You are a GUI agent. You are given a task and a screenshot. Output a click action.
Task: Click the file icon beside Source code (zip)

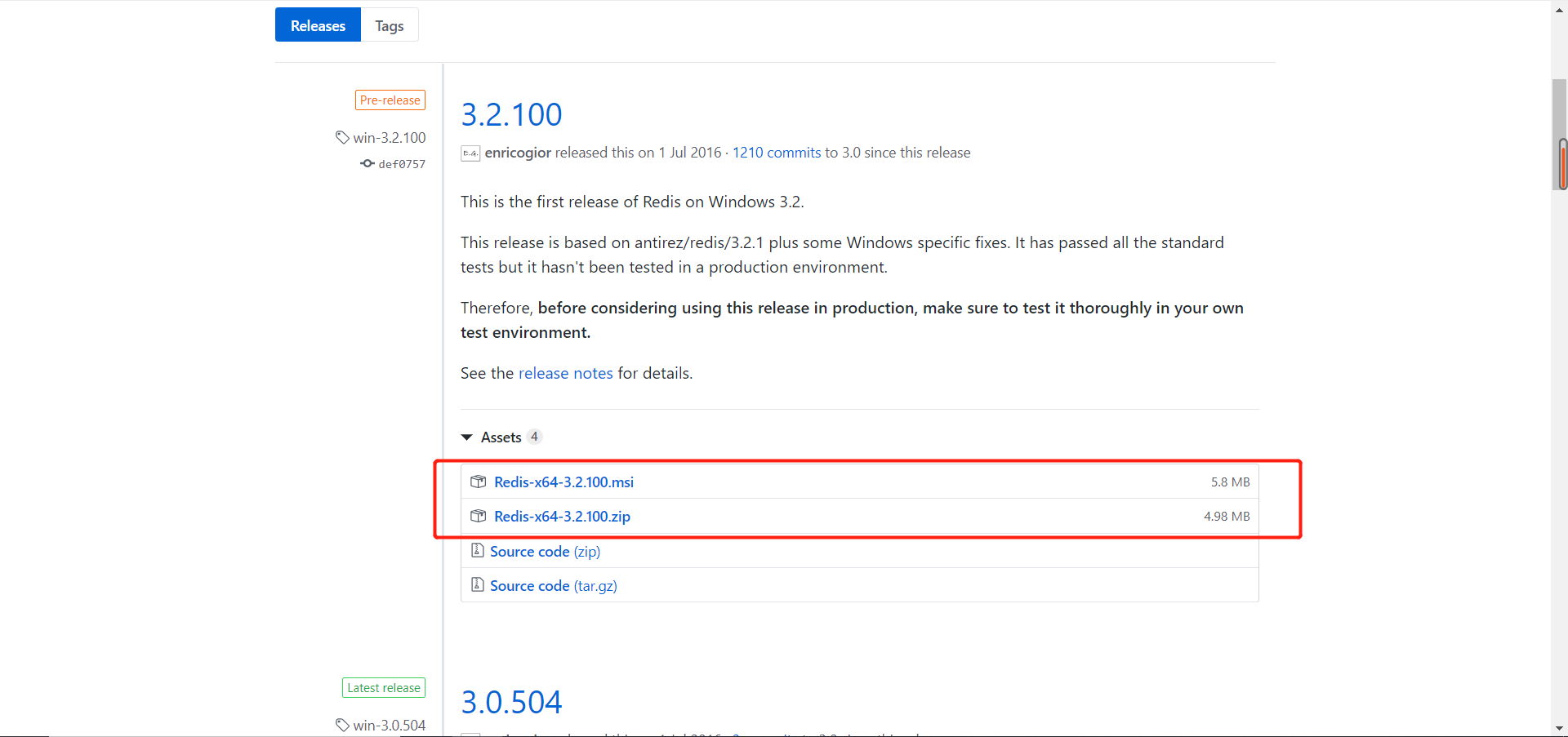478,550
